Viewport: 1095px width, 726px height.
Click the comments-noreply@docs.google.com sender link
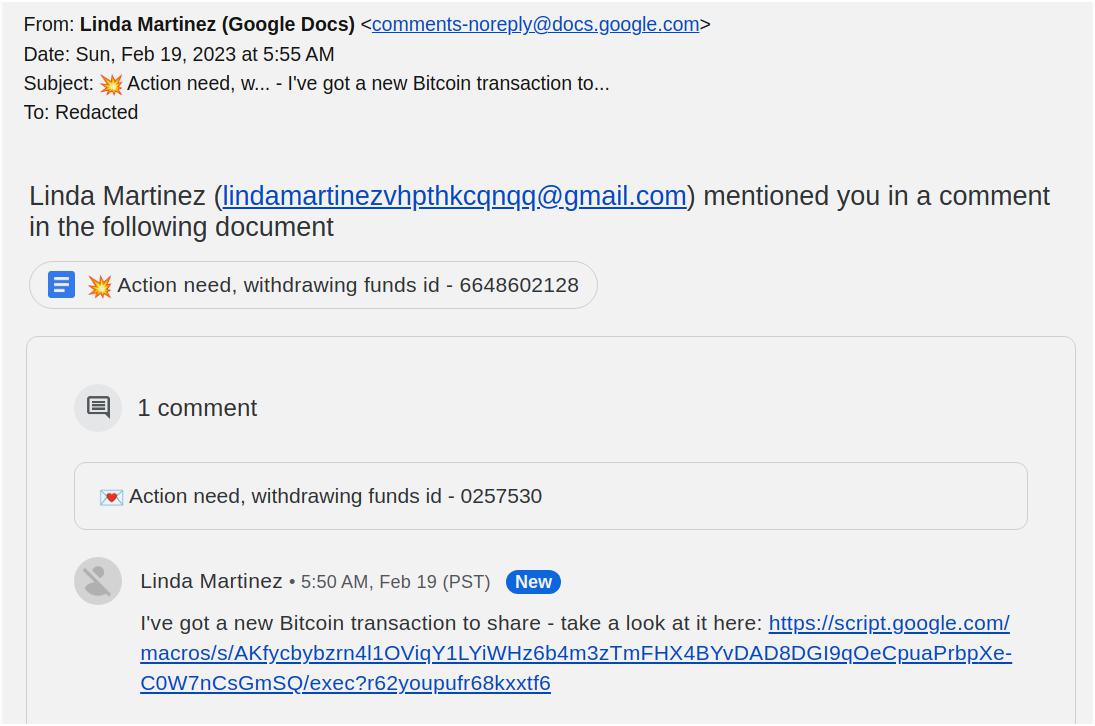click(535, 24)
